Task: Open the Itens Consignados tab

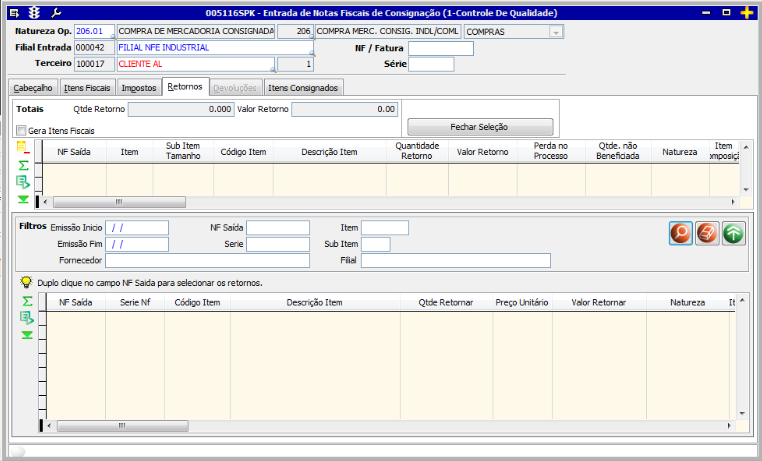Action: (x=304, y=88)
